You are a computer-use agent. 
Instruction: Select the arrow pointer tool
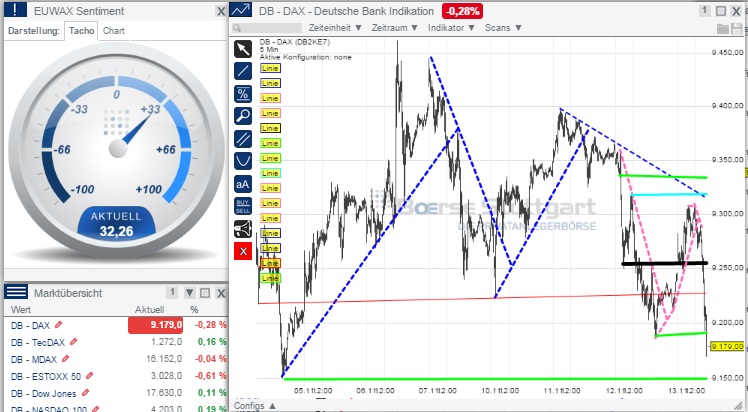[x=243, y=49]
